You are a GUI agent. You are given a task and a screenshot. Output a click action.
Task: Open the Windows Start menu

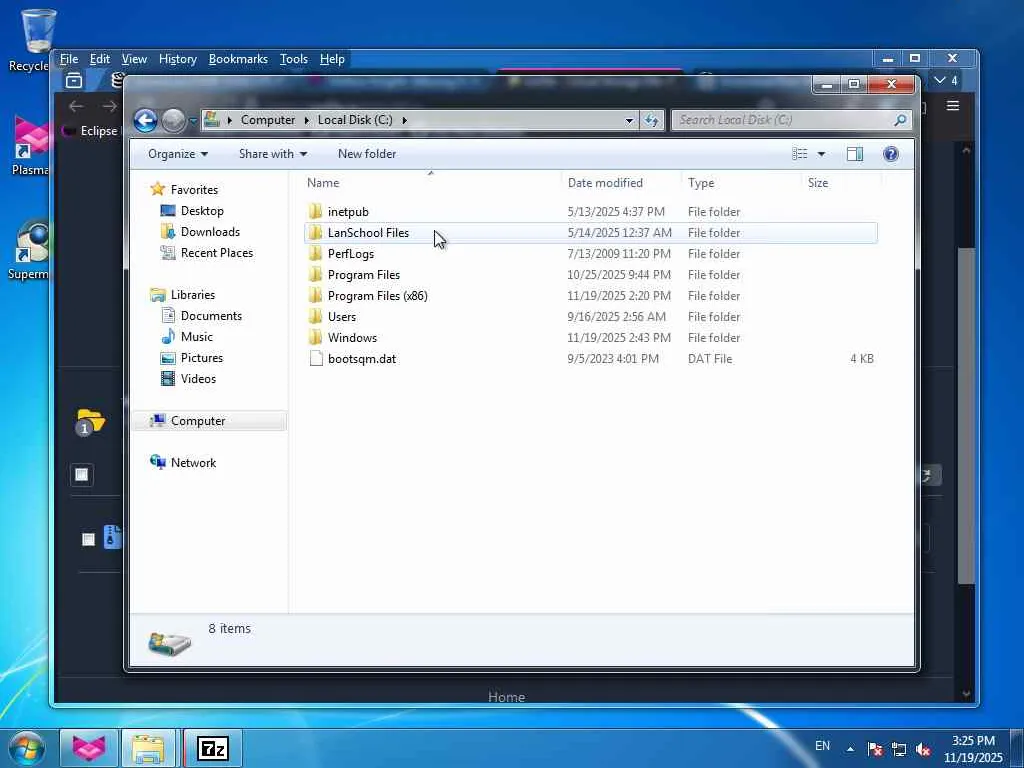click(x=25, y=748)
